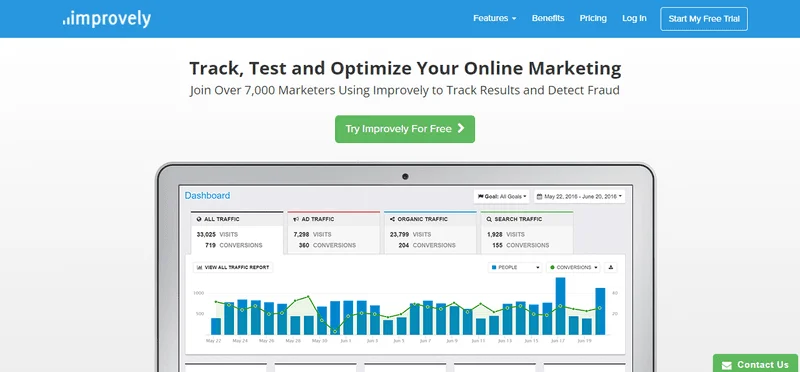
Task: Open the Features dropdown menu
Action: coord(494,18)
